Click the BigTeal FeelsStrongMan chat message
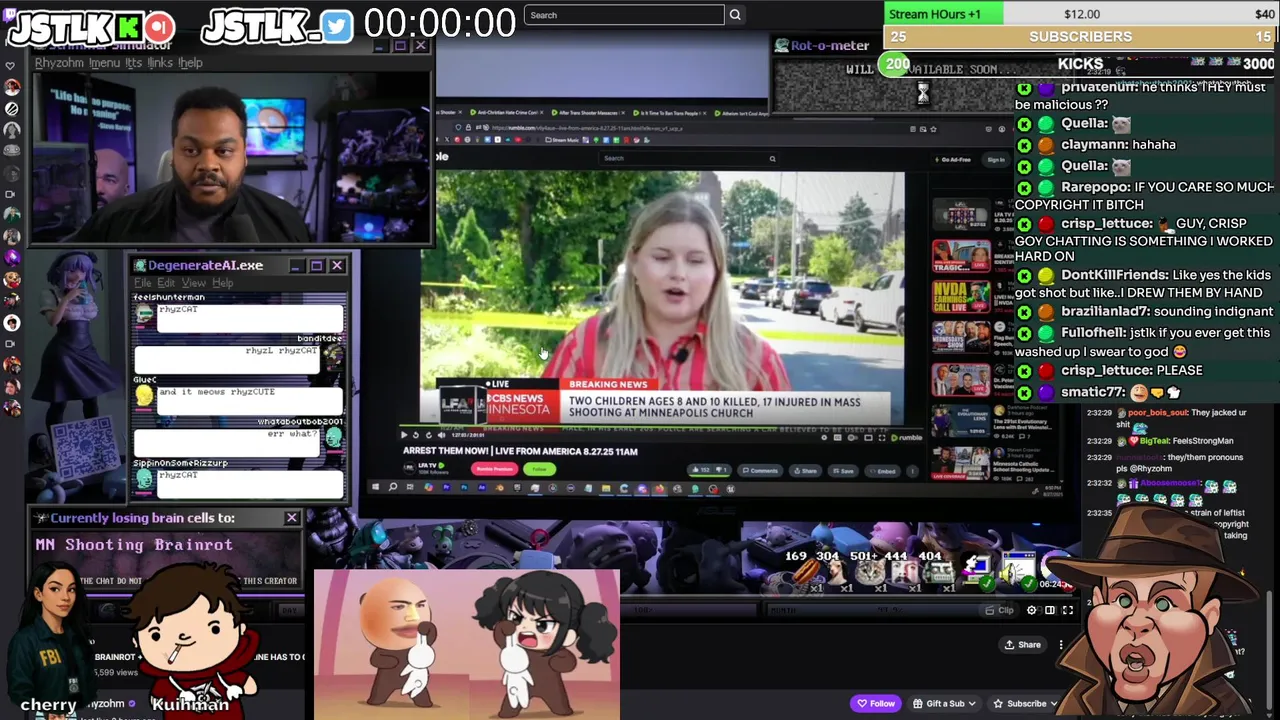 (x=1161, y=440)
